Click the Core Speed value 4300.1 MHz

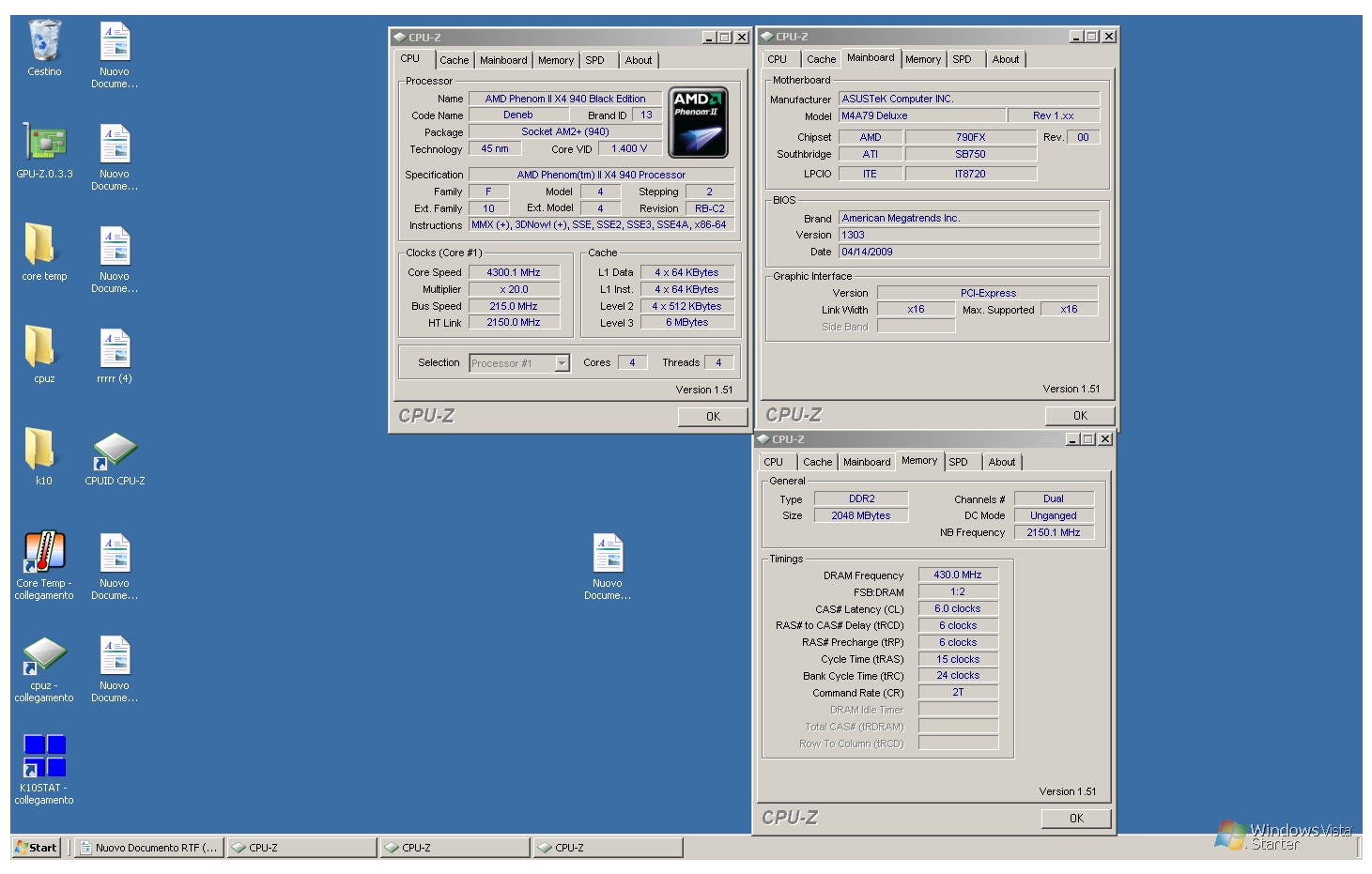[x=514, y=272]
